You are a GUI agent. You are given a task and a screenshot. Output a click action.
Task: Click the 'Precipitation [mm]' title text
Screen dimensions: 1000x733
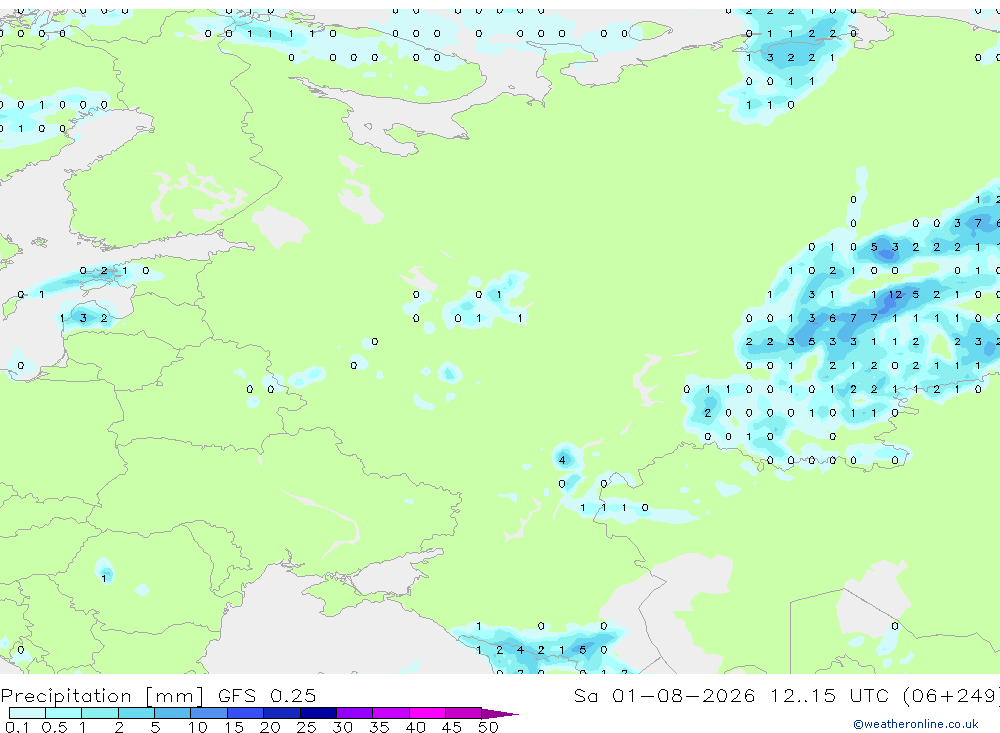102,696
